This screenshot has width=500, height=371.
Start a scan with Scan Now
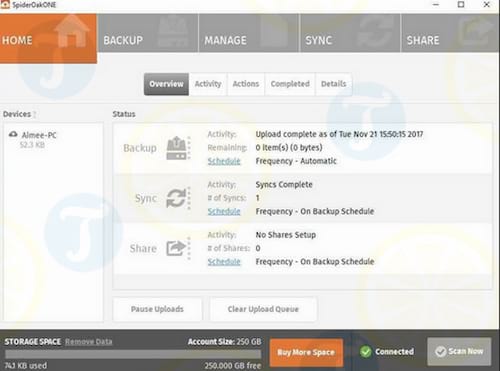[x=459, y=351]
